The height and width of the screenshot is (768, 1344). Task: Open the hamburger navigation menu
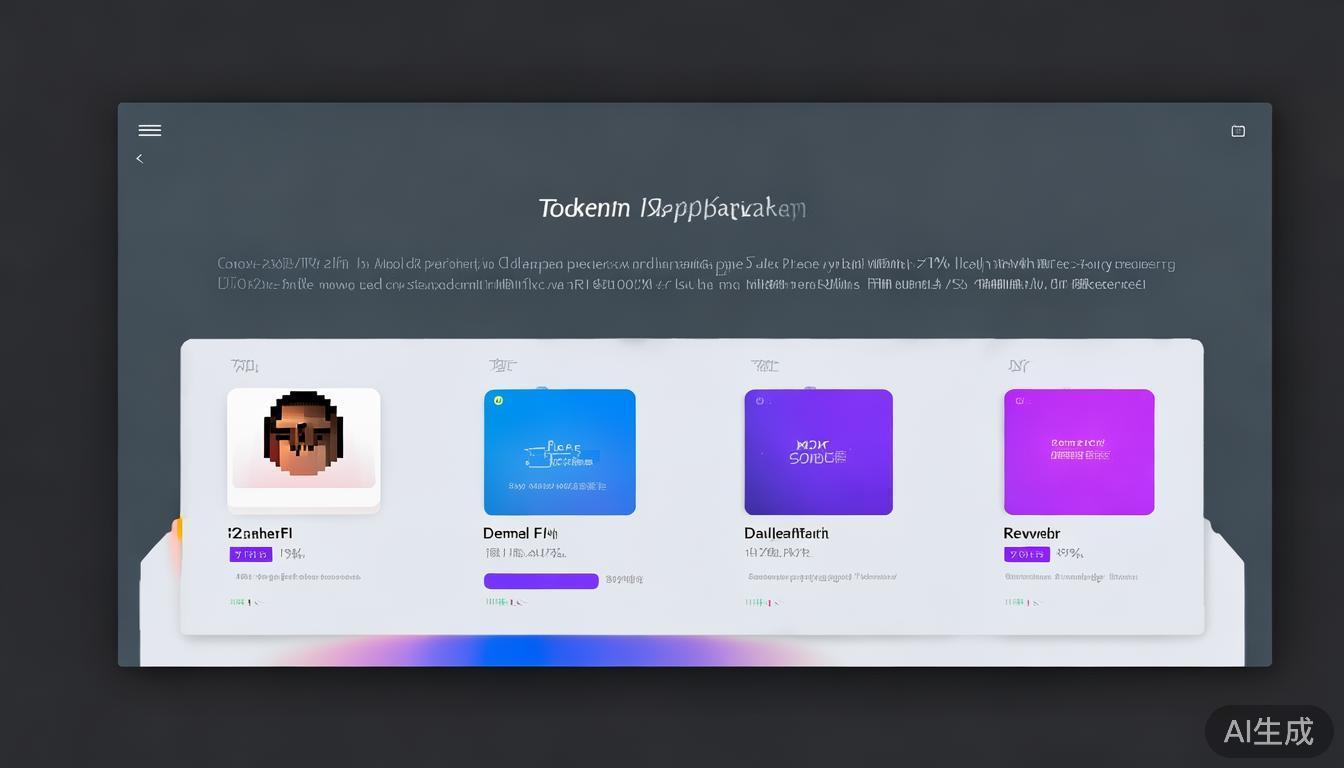click(150, 130)
